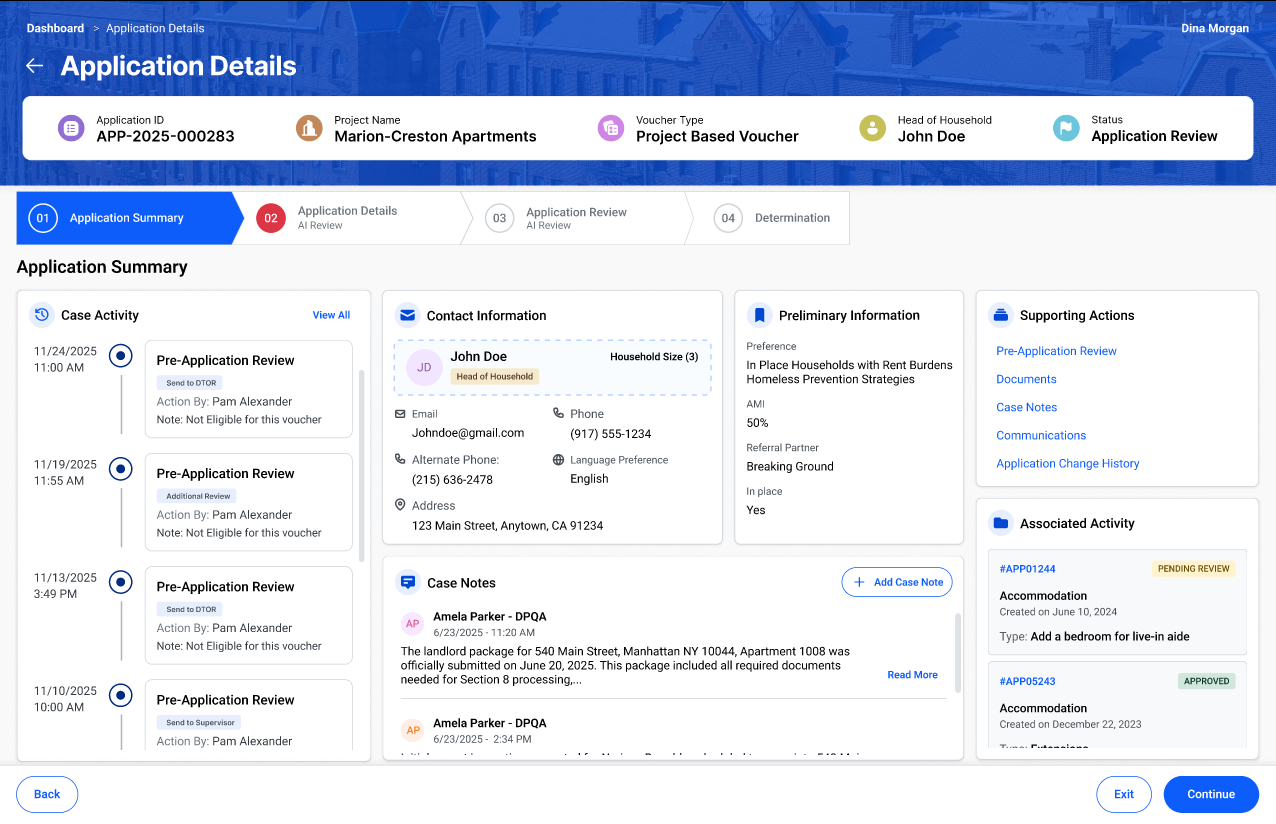The image size is (1276, 824).
Task: Click the Associated Activity folder icon
Action: [1000, 523]
